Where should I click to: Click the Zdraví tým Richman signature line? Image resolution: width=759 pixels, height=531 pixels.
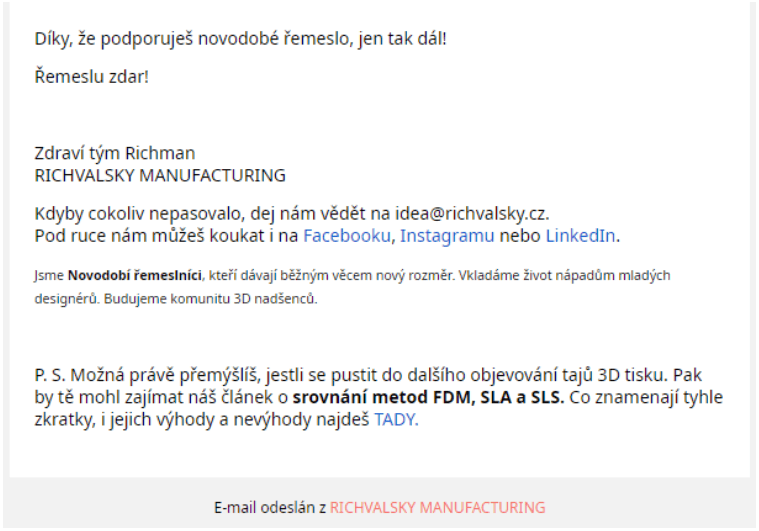pyautogui.click(x=115, y=153)
